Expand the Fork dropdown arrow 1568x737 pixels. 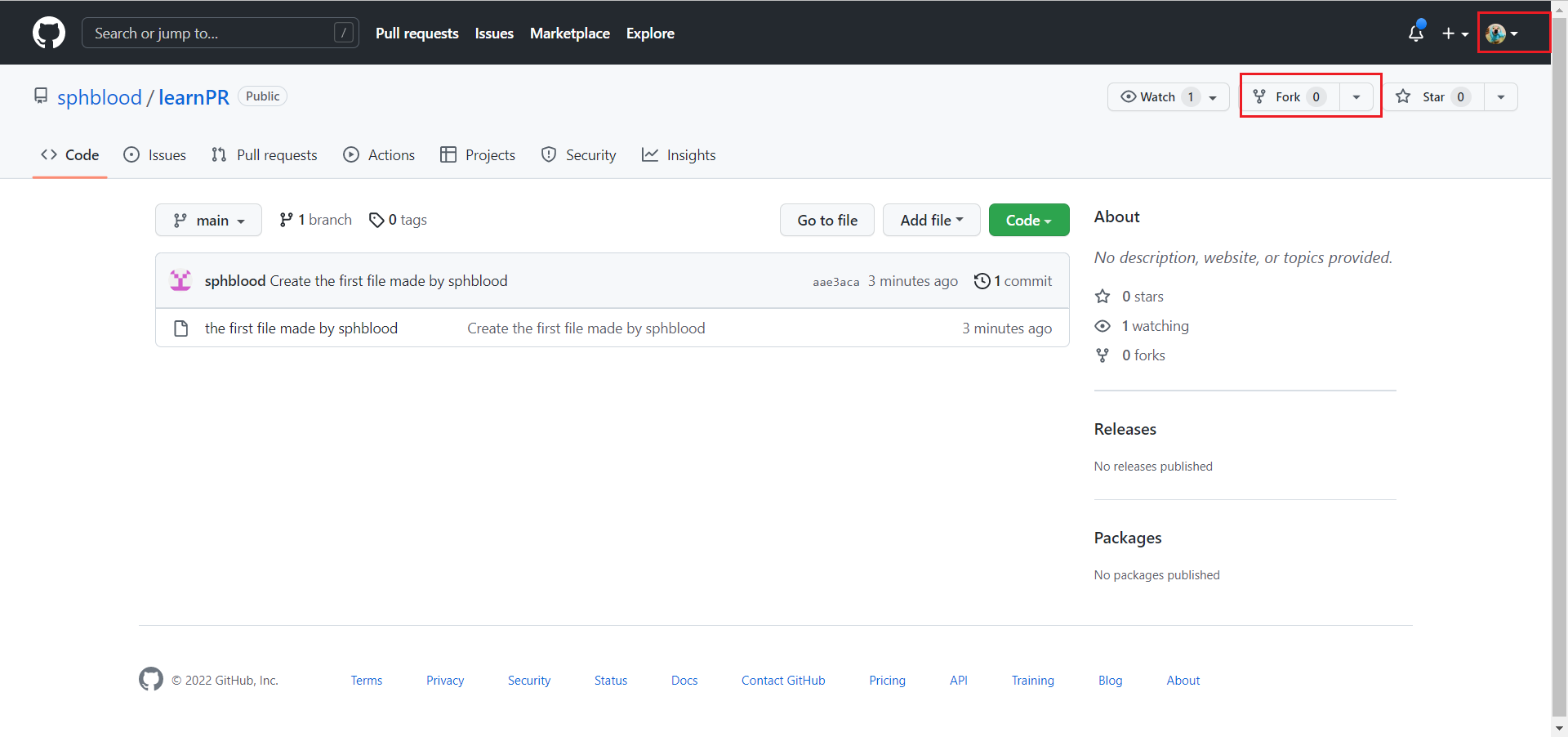point(1356,96)
